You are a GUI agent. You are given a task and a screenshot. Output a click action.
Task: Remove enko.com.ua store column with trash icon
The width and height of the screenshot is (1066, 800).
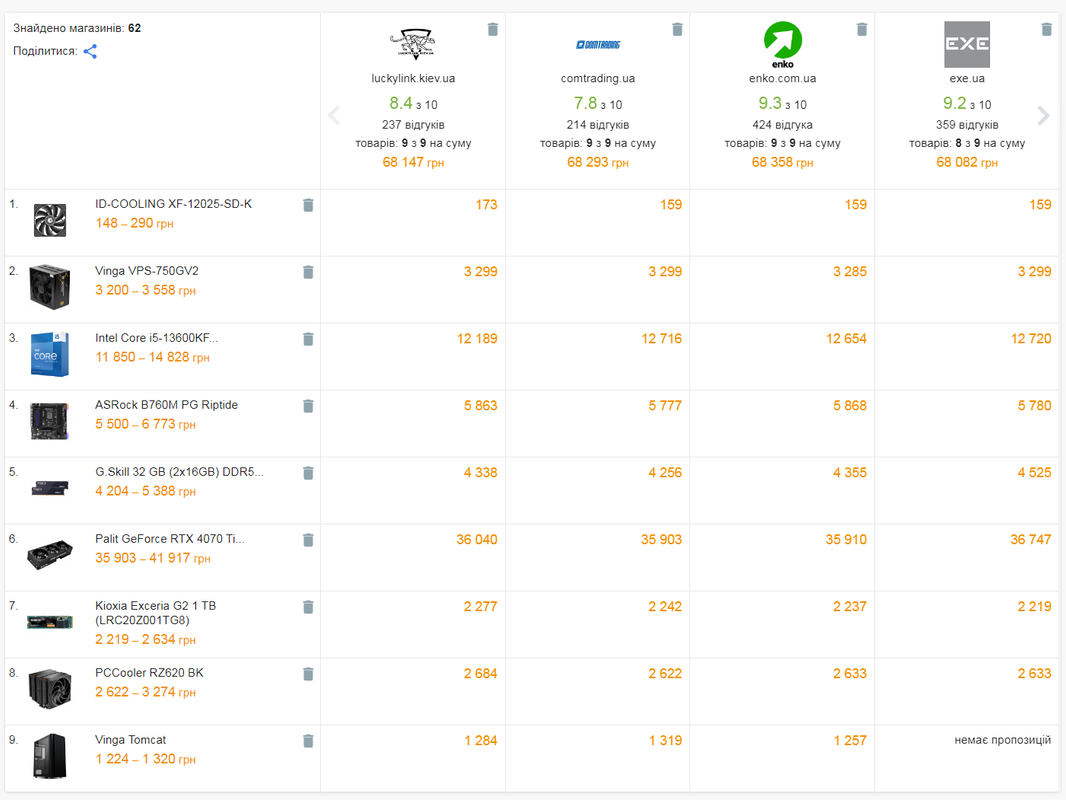pyautogui.click(x=862, y=29)
